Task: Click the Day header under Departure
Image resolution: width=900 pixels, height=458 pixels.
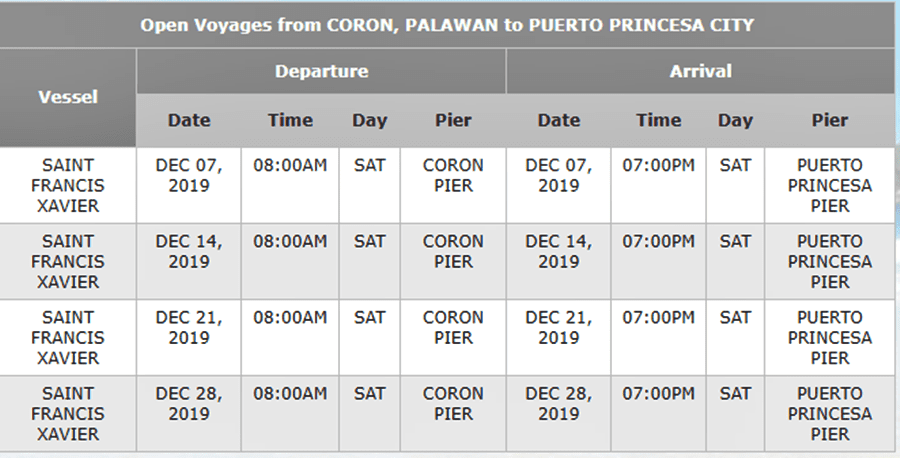Action: pos(369,120)
